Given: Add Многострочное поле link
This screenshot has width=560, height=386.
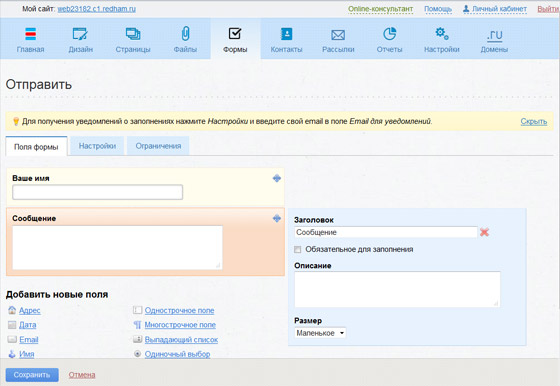Looking at the screenshot, I should 180,325.
